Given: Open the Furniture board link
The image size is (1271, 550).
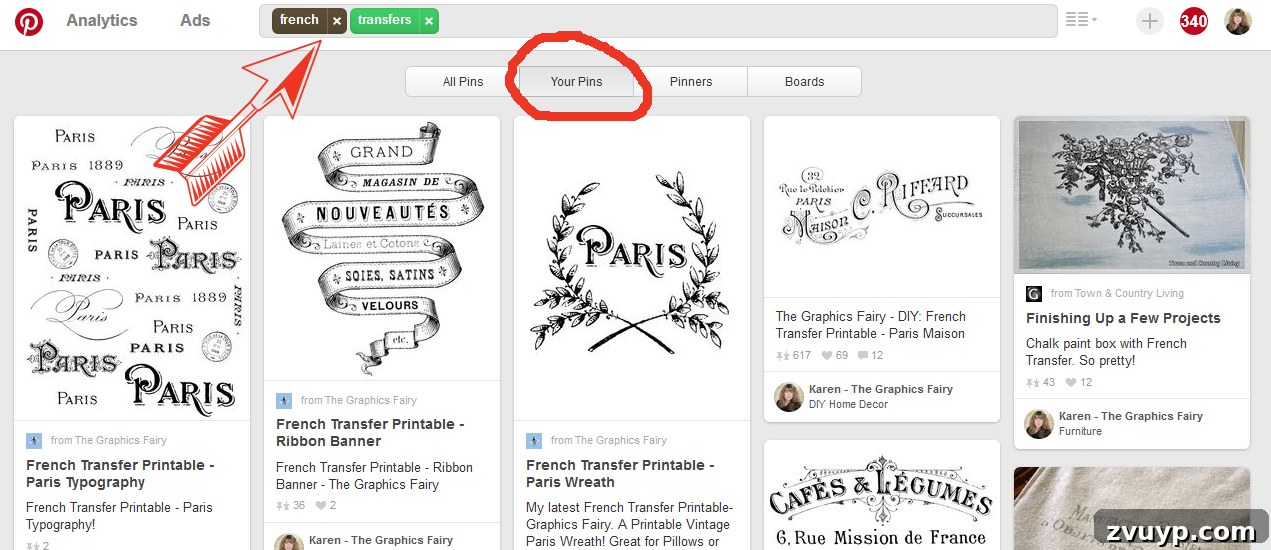Looking at the screenshot, I should point(1080,432).
